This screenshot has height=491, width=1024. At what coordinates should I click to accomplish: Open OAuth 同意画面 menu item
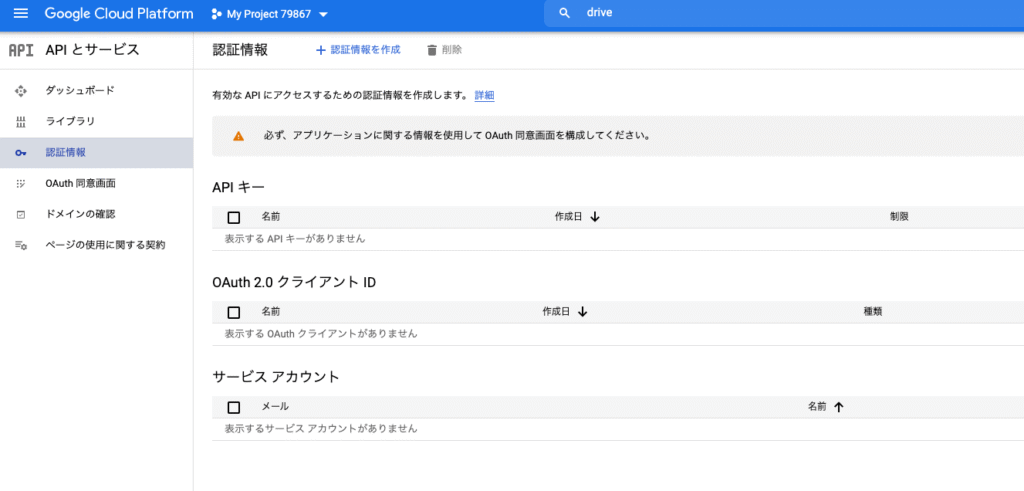tap(80, 184)
